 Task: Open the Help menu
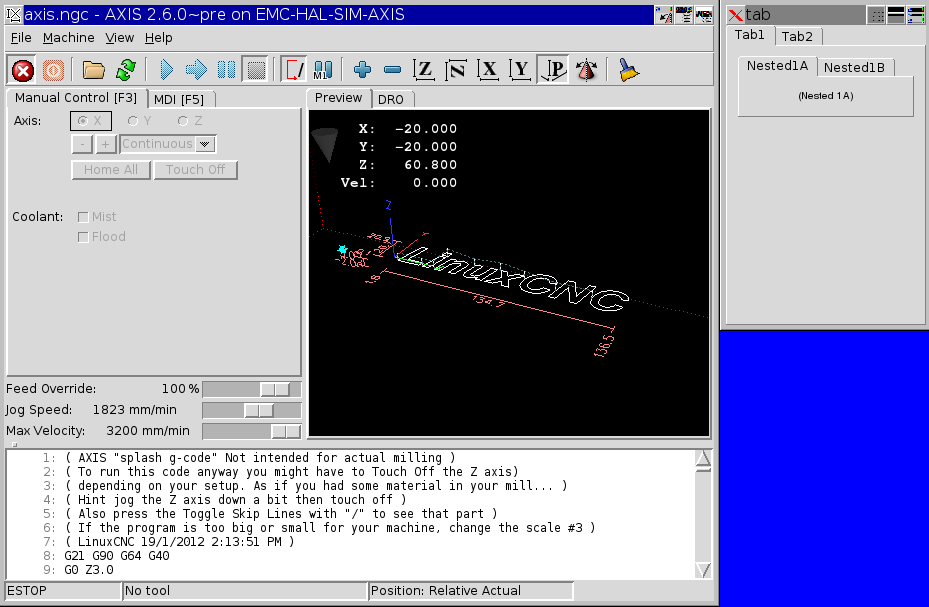[x=159, y=38]
